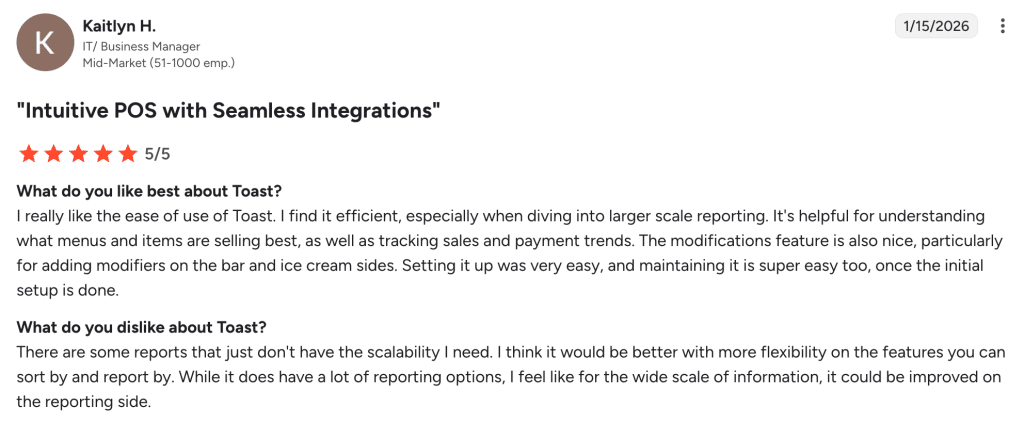
Task: Click the reviewer avatar with letter K
Action: 45,43
